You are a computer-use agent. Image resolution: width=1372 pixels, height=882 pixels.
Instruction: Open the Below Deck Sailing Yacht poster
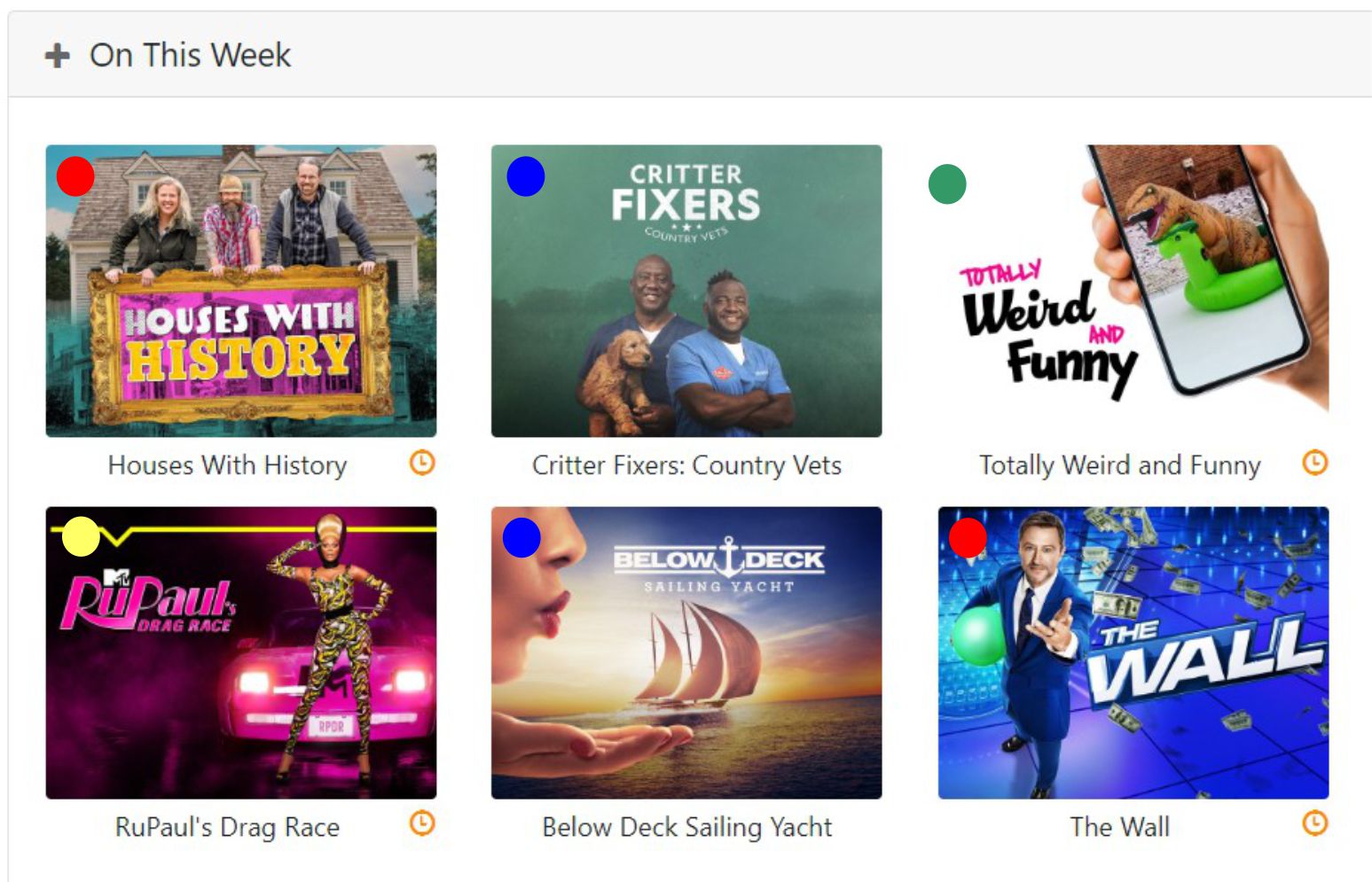(686, 652)
